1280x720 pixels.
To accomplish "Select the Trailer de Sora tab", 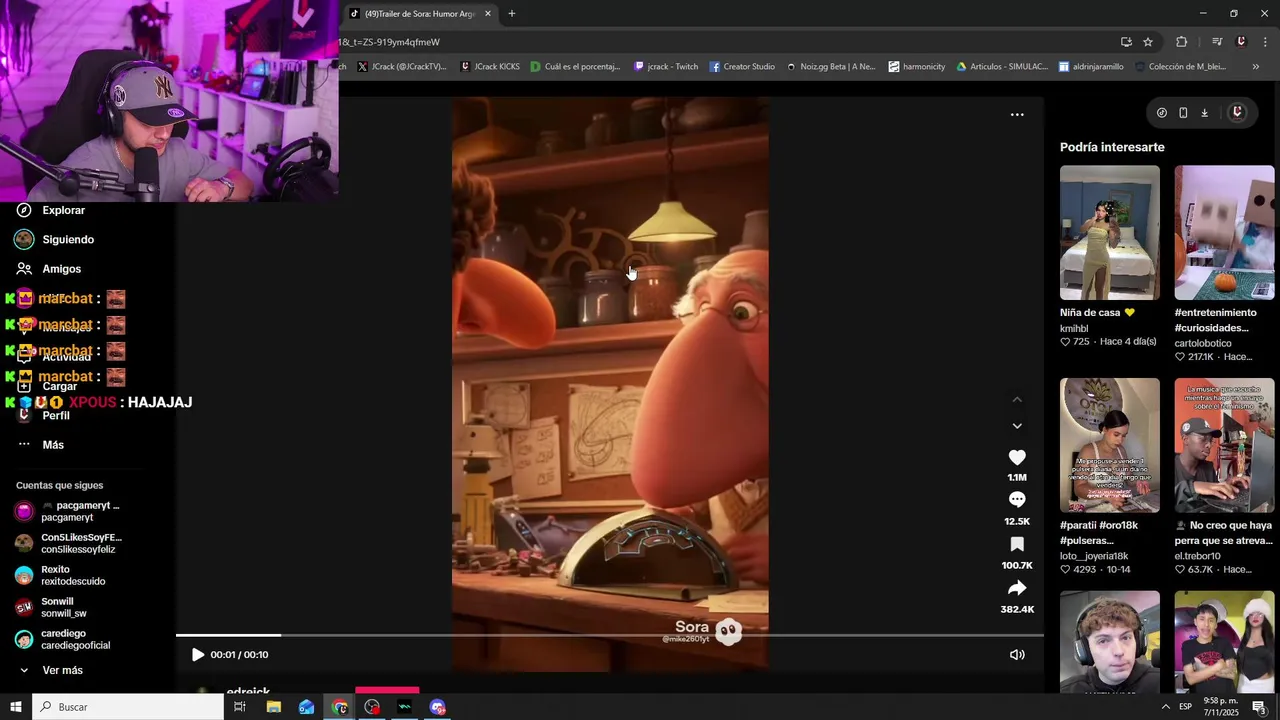I will pos(418,13).
